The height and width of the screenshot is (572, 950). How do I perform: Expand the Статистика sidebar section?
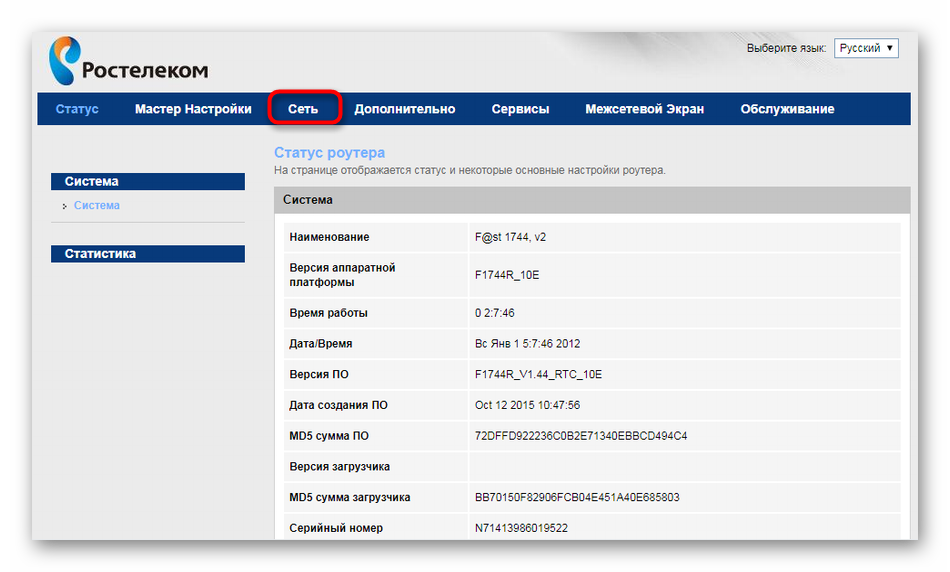click(x=147, y=254)
